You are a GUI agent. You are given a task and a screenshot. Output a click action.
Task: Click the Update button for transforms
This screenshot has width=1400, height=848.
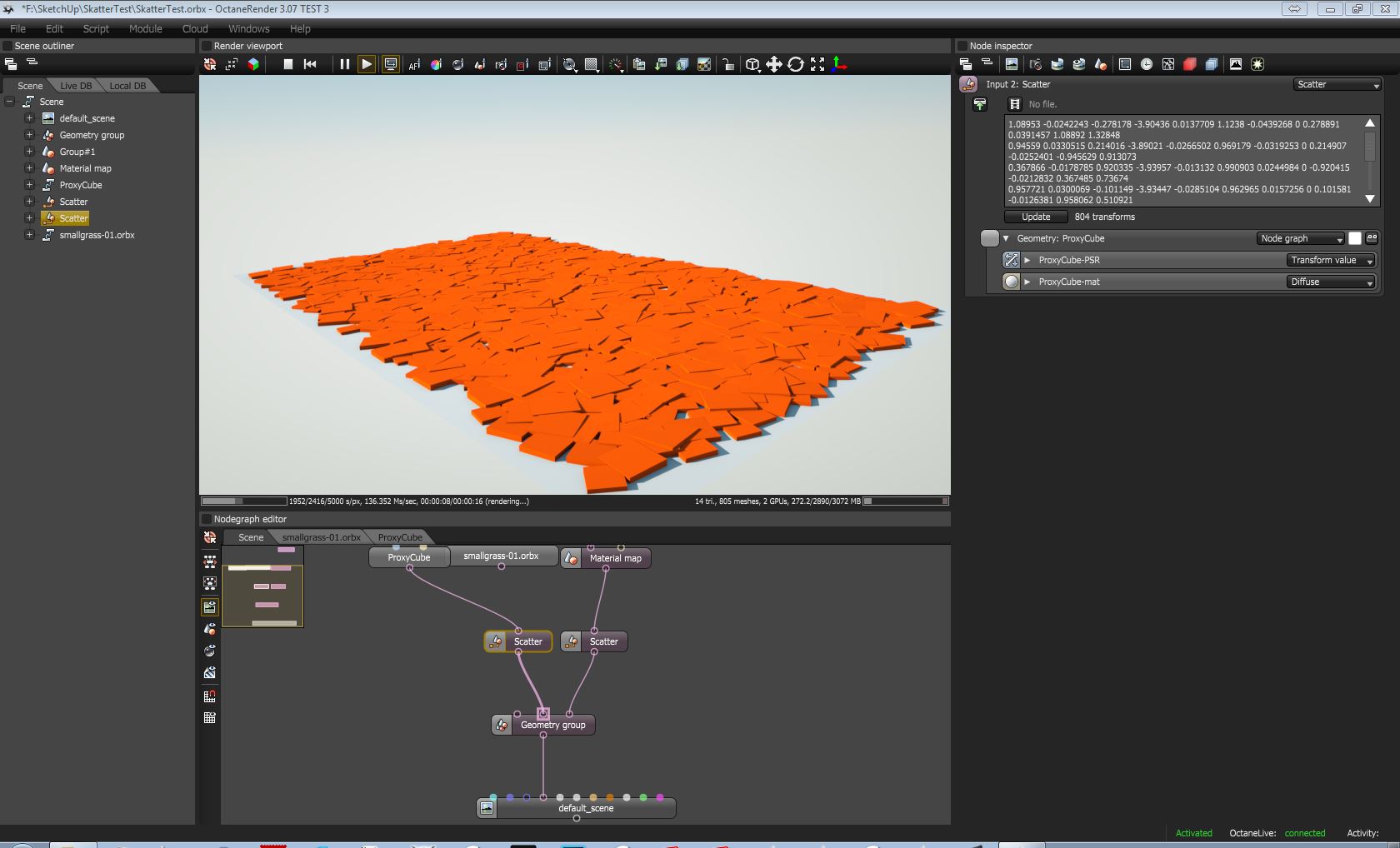point(1036,217)
